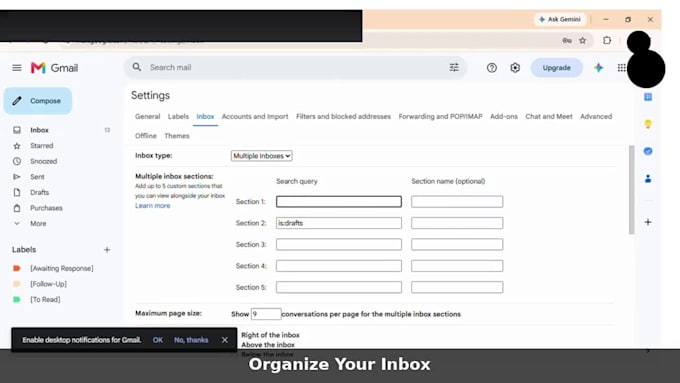Click Section 1 search query field
Viewport: 680px width, 383px height.
[339, 202]
